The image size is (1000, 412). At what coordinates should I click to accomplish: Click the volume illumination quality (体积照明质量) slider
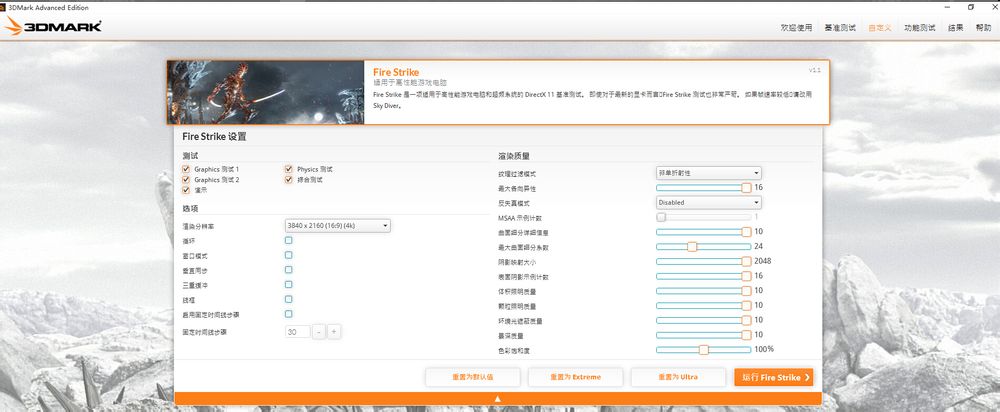pyautogui.click(x=703, y=291)
